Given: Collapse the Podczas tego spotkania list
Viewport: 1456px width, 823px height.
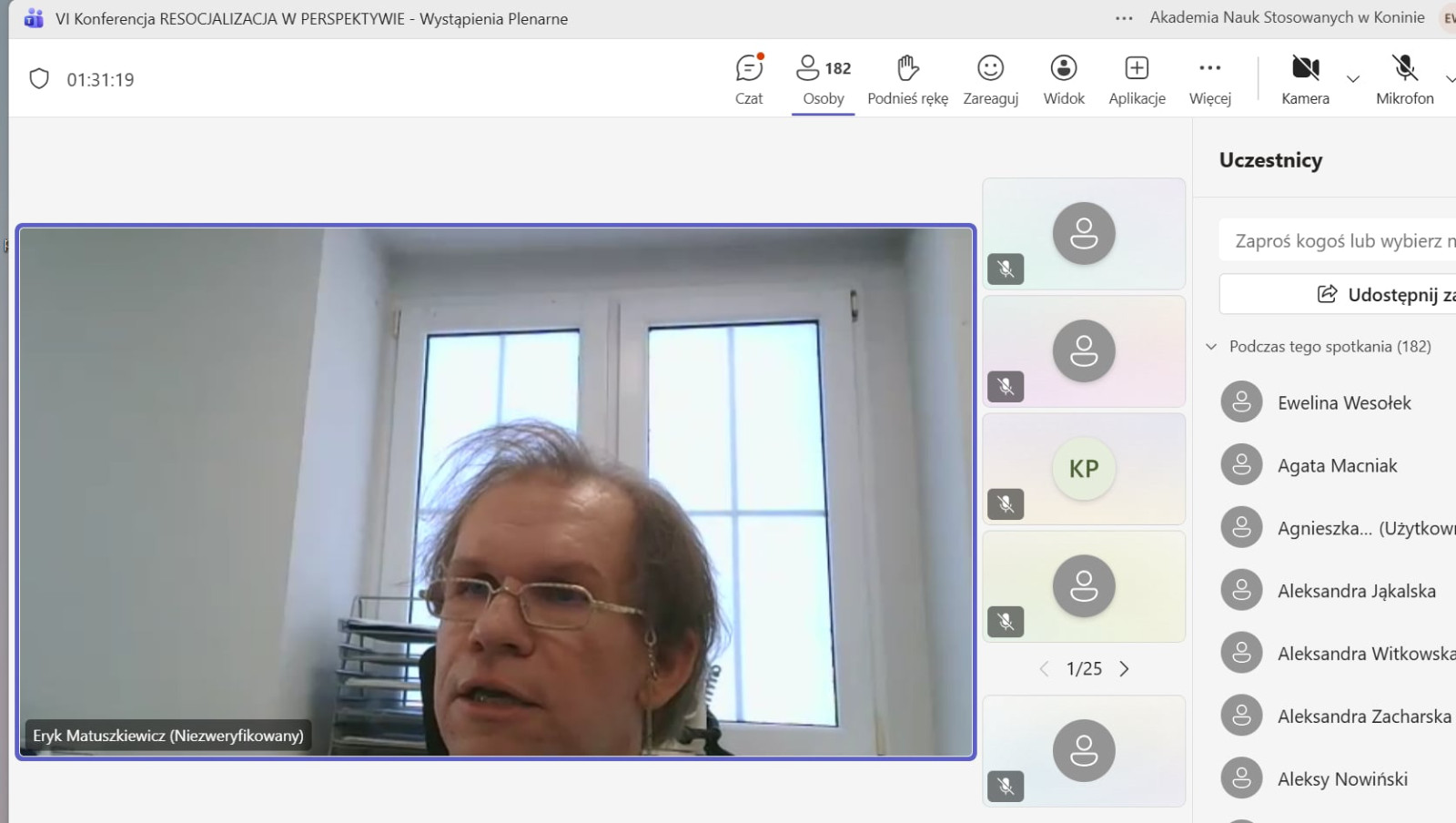Looking at the screenshot, I should tap(1211, 347).
